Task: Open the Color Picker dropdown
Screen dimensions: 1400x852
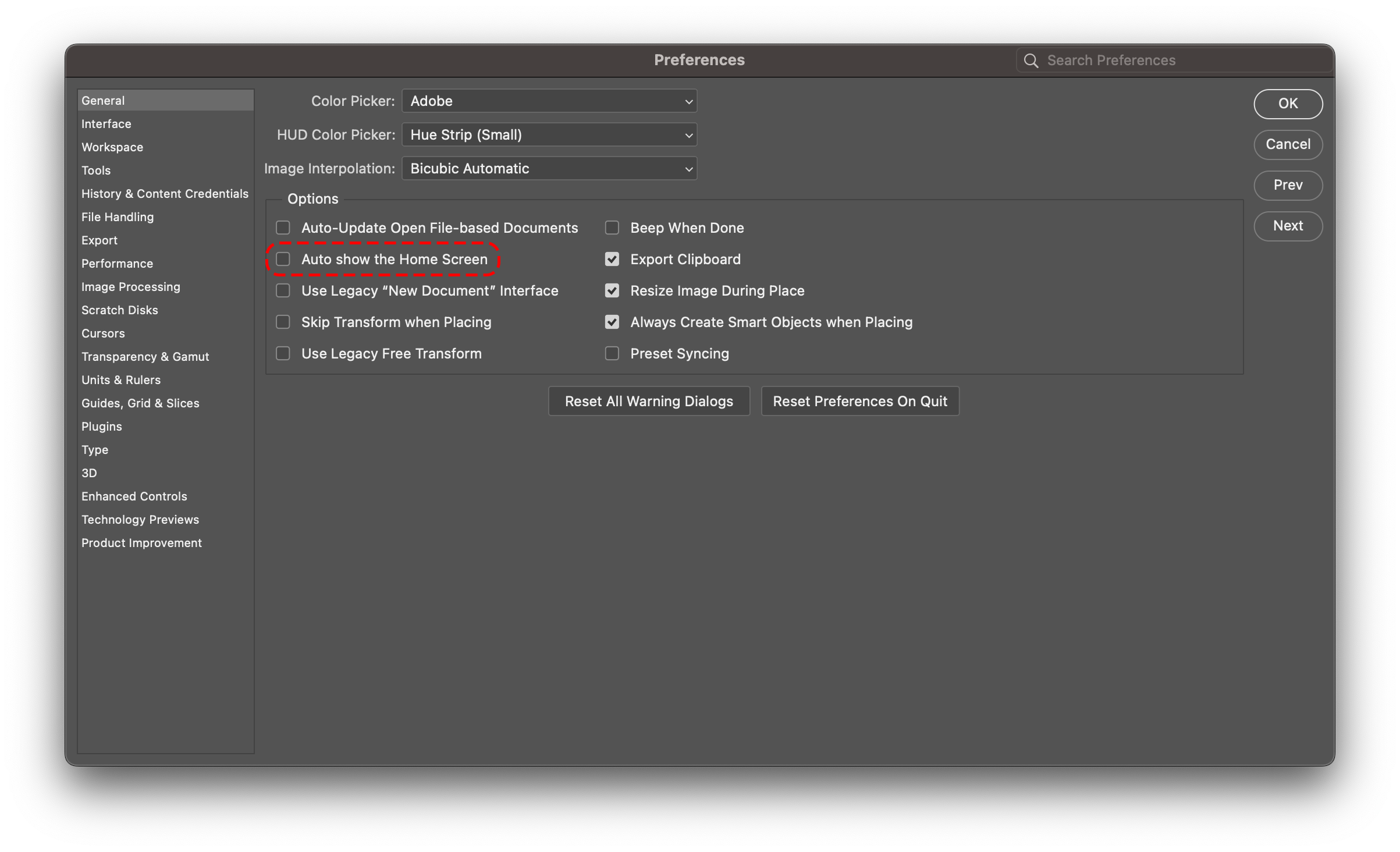Action: (549, 101)
